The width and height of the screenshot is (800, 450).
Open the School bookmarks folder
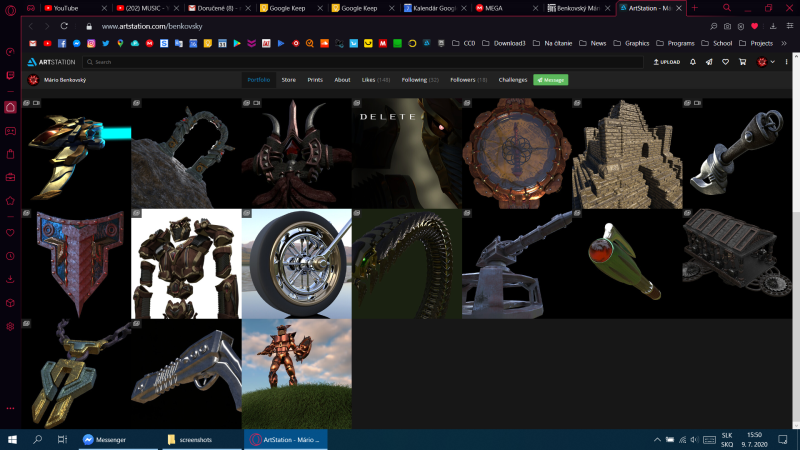point(717,43)
